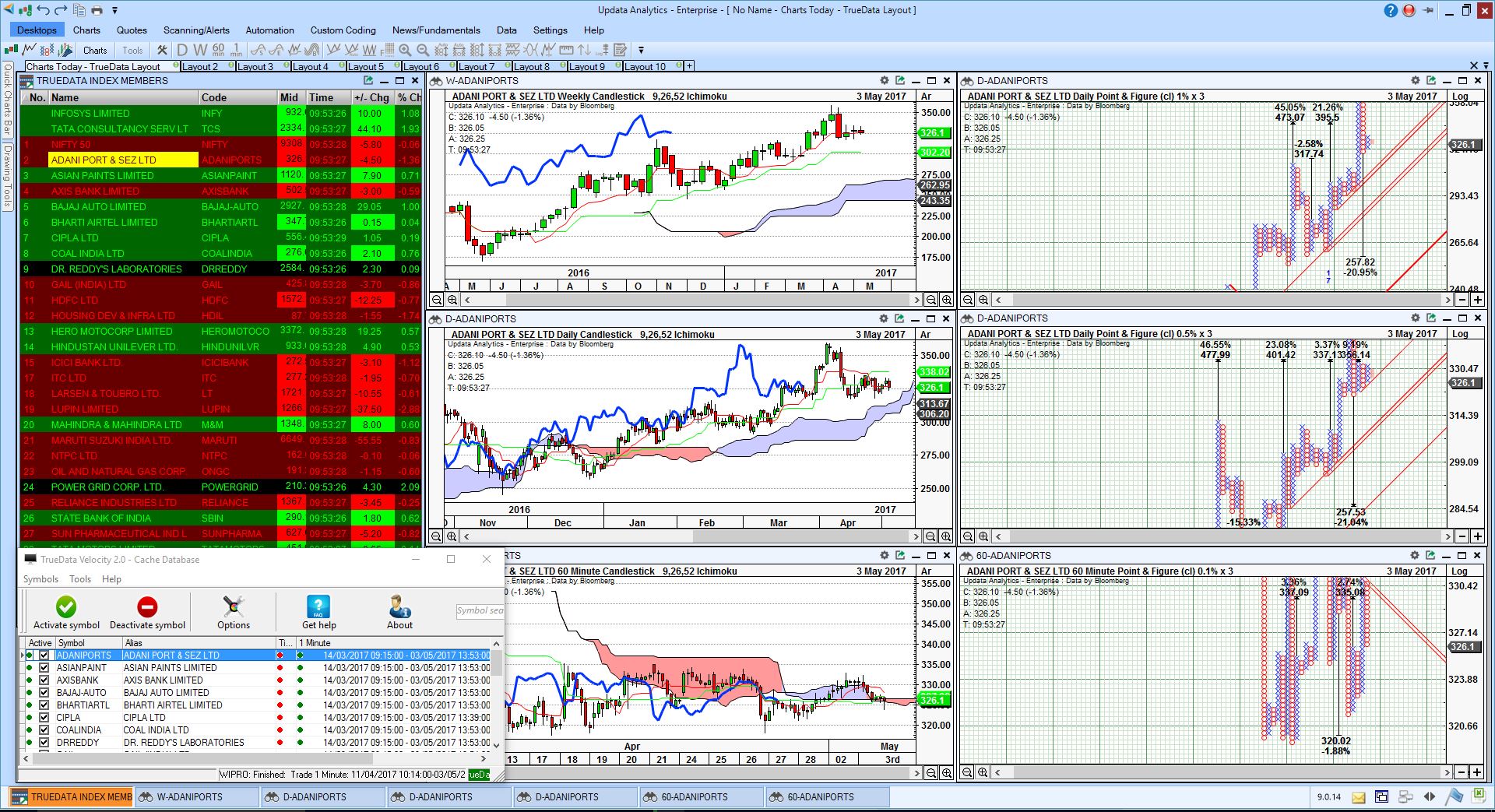The image size is (1495, 812).
Task: Click the Ar button on the weekly candlestick chart
Action: click(x=926, y=97)
